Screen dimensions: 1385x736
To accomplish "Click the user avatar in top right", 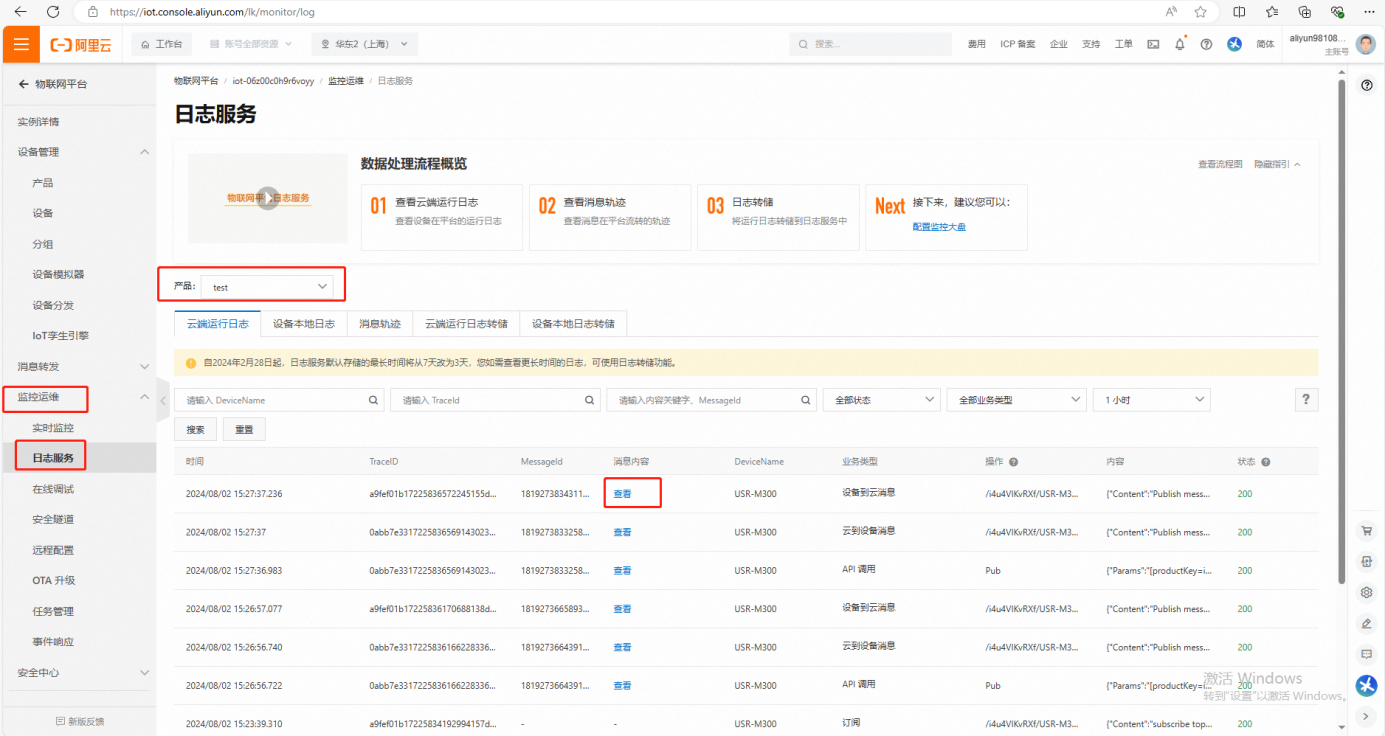I will (x=1366, y=44).
